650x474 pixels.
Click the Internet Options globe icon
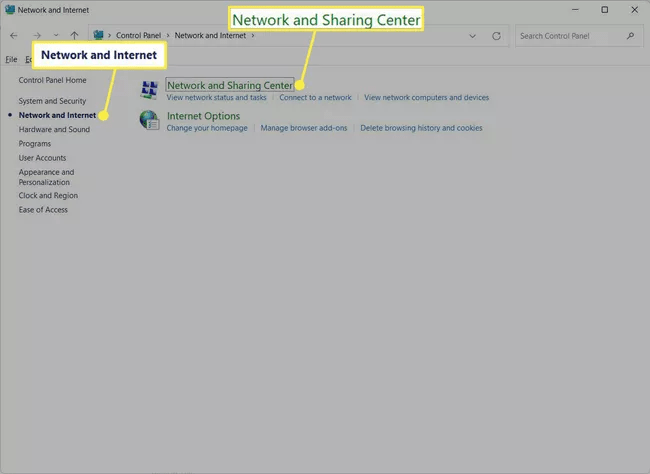point(149,120)
